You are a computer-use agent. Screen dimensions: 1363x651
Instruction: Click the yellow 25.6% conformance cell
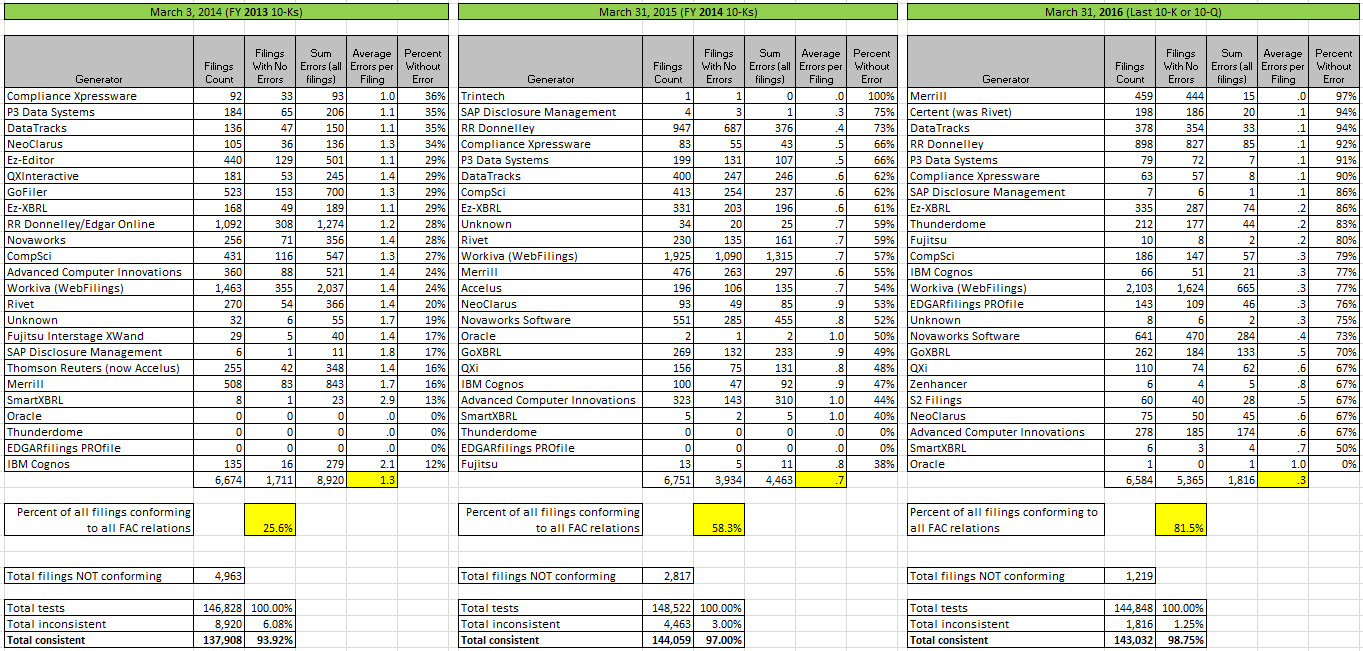270,520
